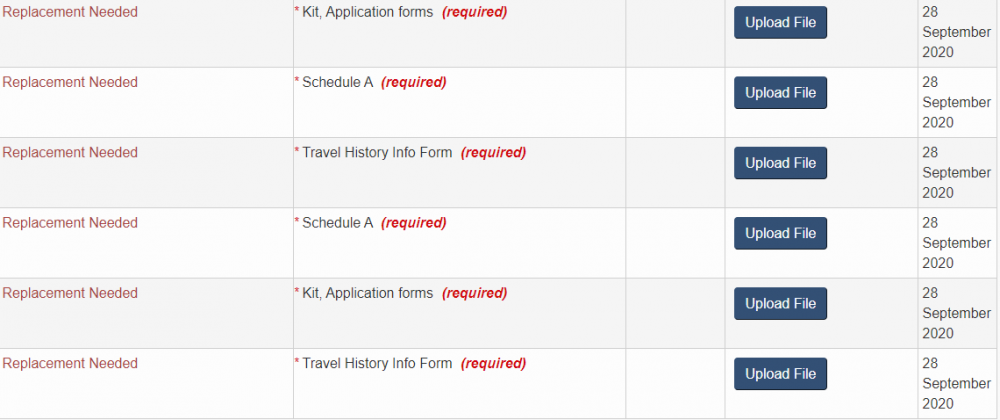Click second Travel History Info Form label
Viewport: 1000px width, 420px height.
point(377,364)
